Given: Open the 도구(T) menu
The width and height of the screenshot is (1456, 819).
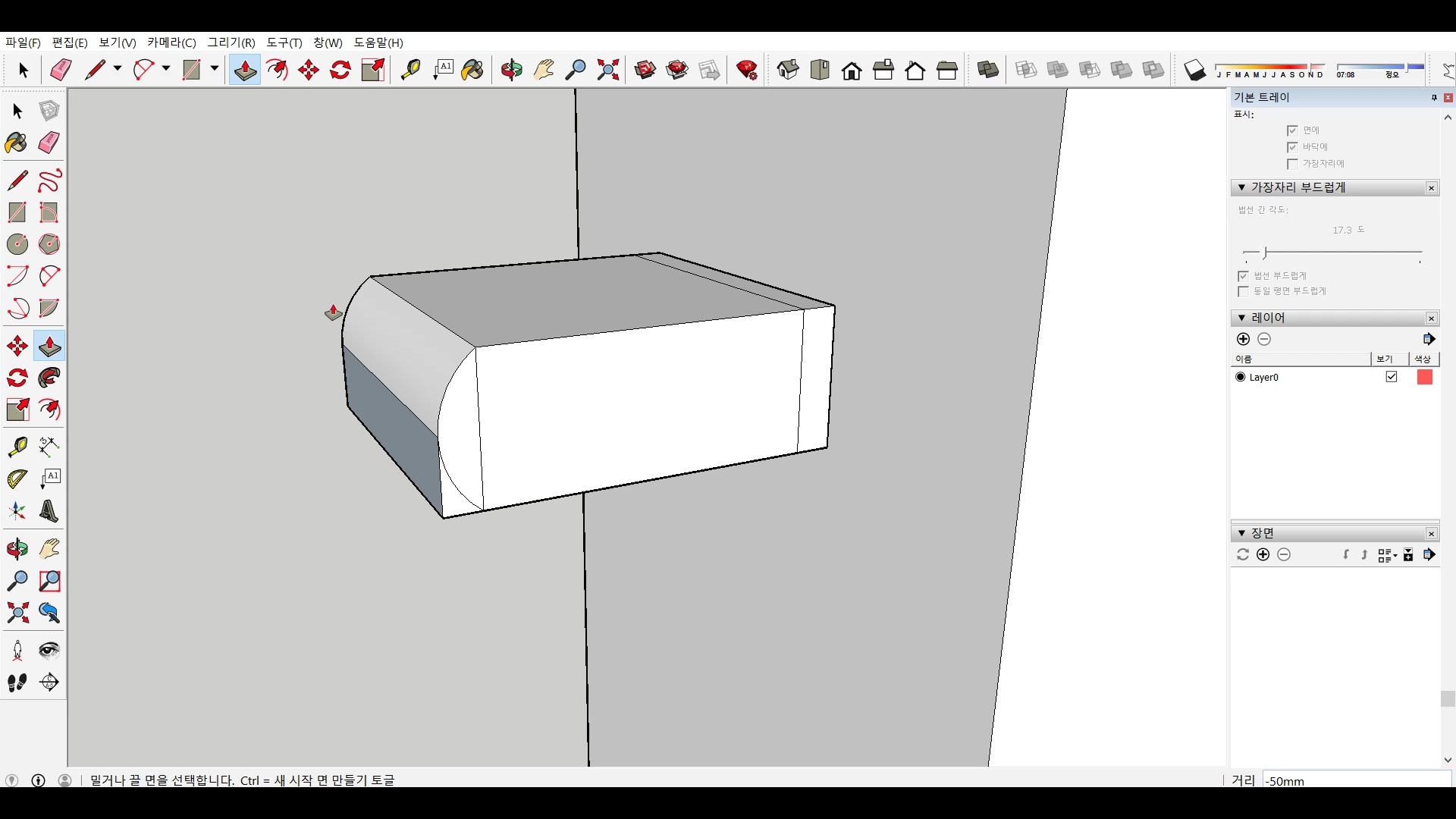Looking at the screenshot, I should 284,42.
